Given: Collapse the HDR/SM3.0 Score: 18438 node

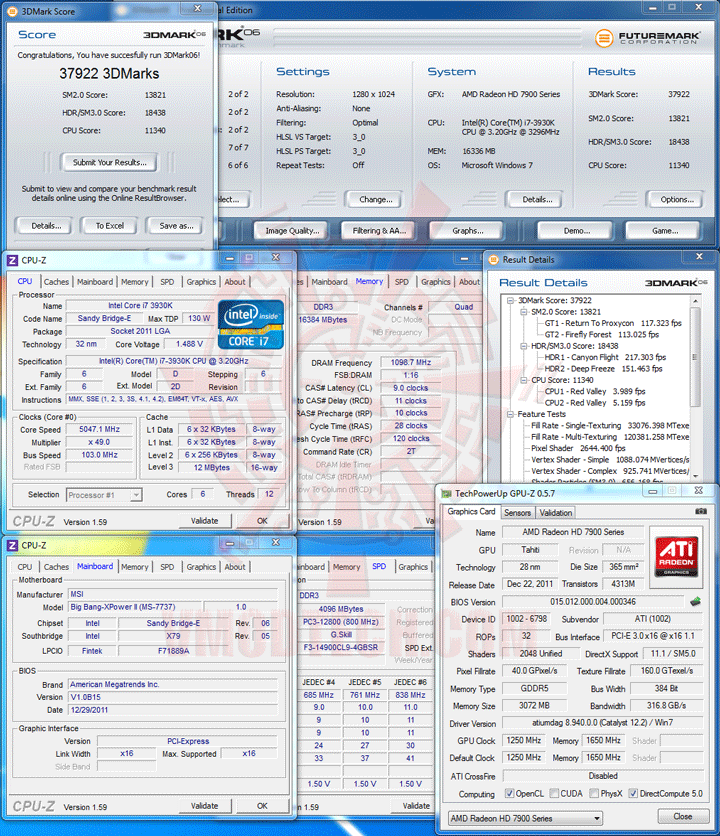Looking at the screenshot, I should 524,346.
